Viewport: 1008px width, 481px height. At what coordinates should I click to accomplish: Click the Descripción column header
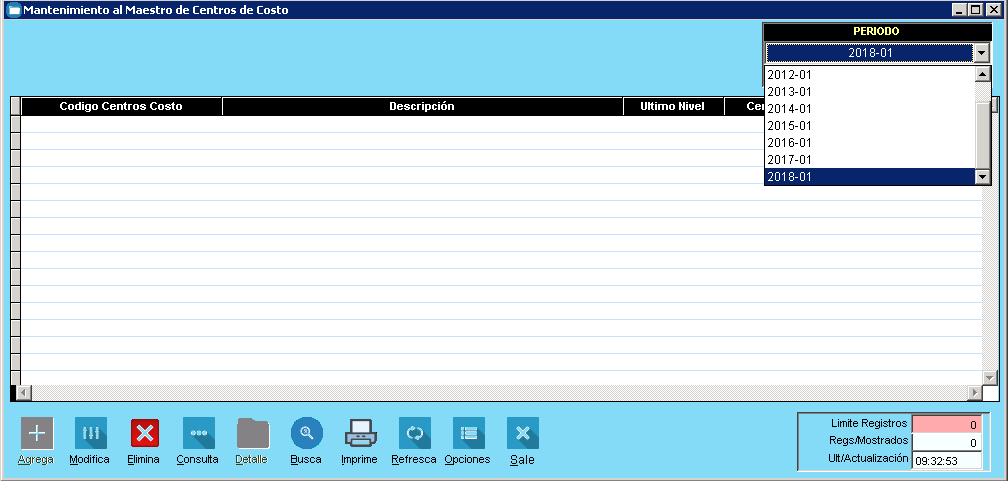(421, 106)
